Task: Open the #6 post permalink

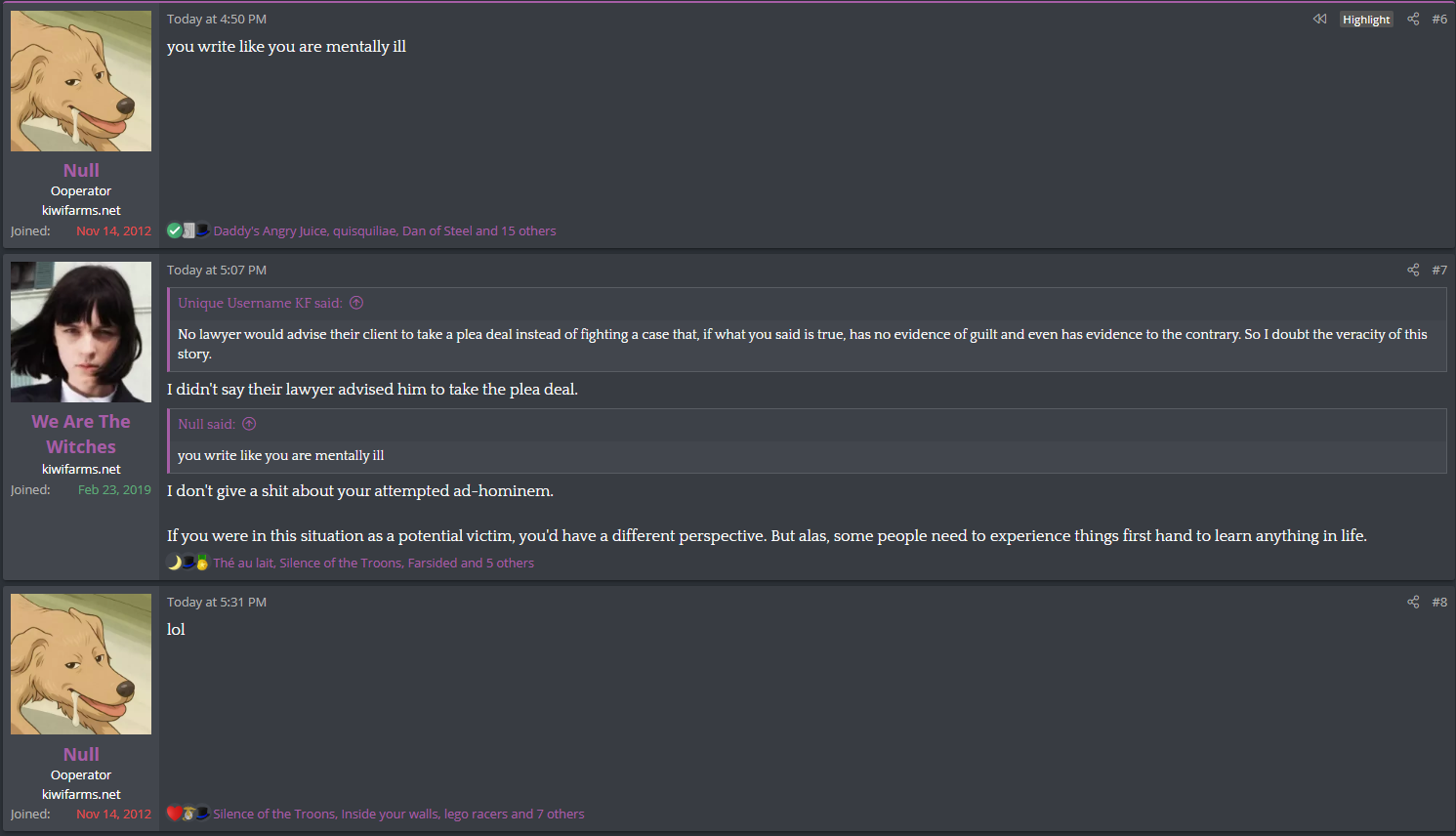Action: 1439,19
